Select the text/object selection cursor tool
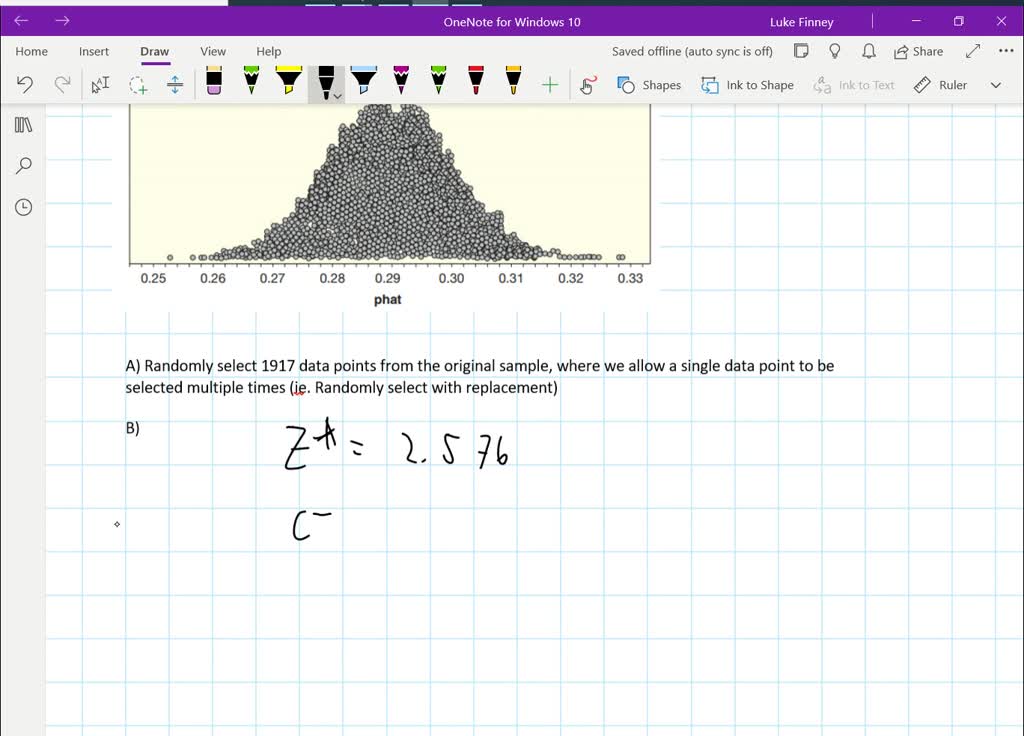This screenshot has height=736, width=1024. (100, 85)
